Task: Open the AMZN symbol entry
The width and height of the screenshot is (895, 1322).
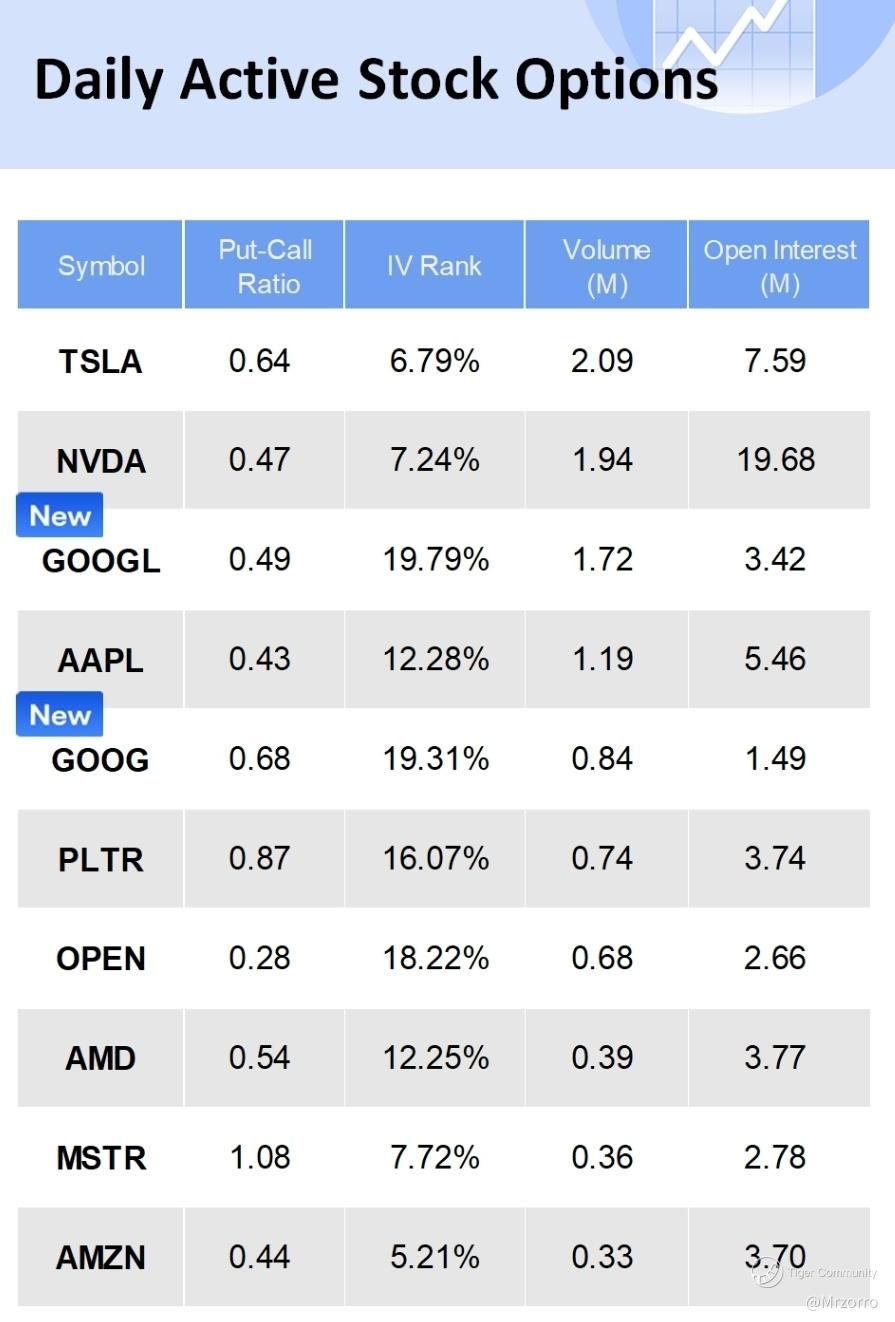Action: click(x=101, y=1257)
